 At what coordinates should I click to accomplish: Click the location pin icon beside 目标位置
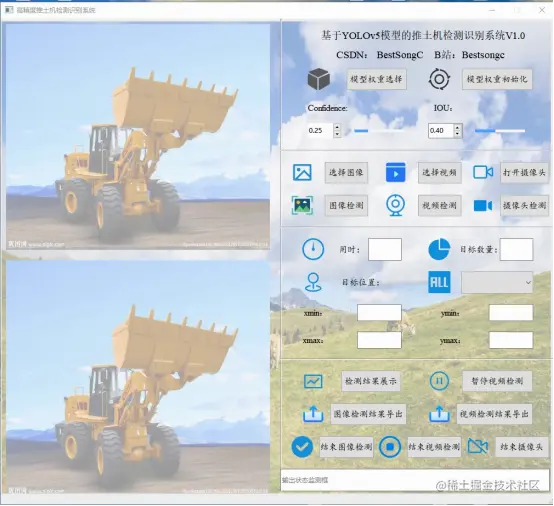[x=313, y=282]
